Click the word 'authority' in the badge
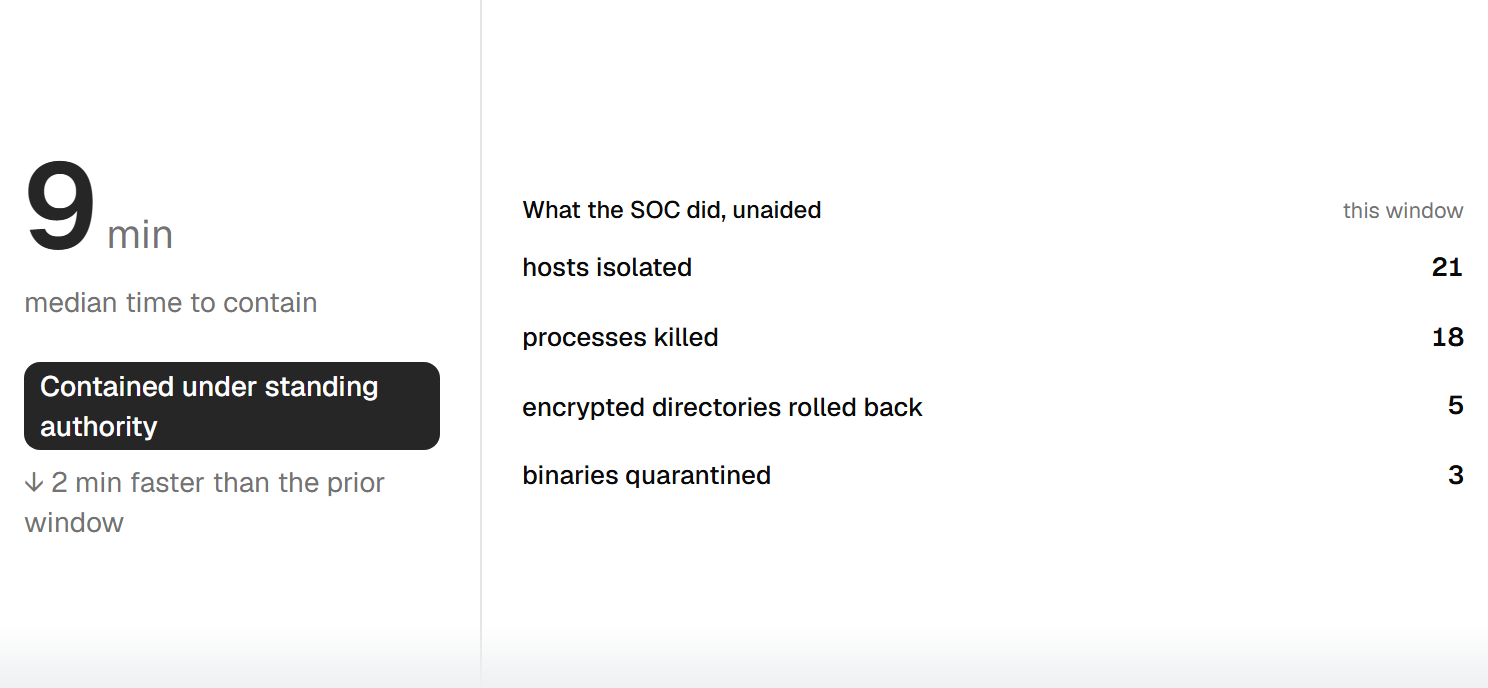Viewport: 1488px width, 688px height. click(99, 427)
